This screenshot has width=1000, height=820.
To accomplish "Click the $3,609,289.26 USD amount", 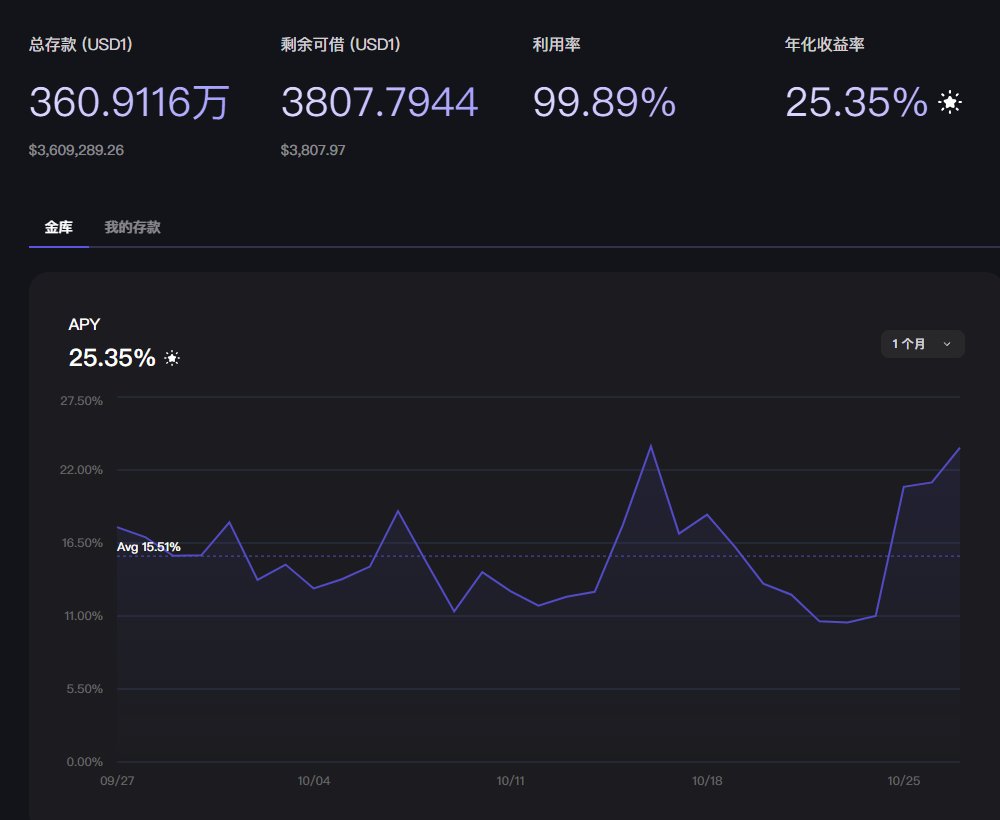I will tap(76, 150).
